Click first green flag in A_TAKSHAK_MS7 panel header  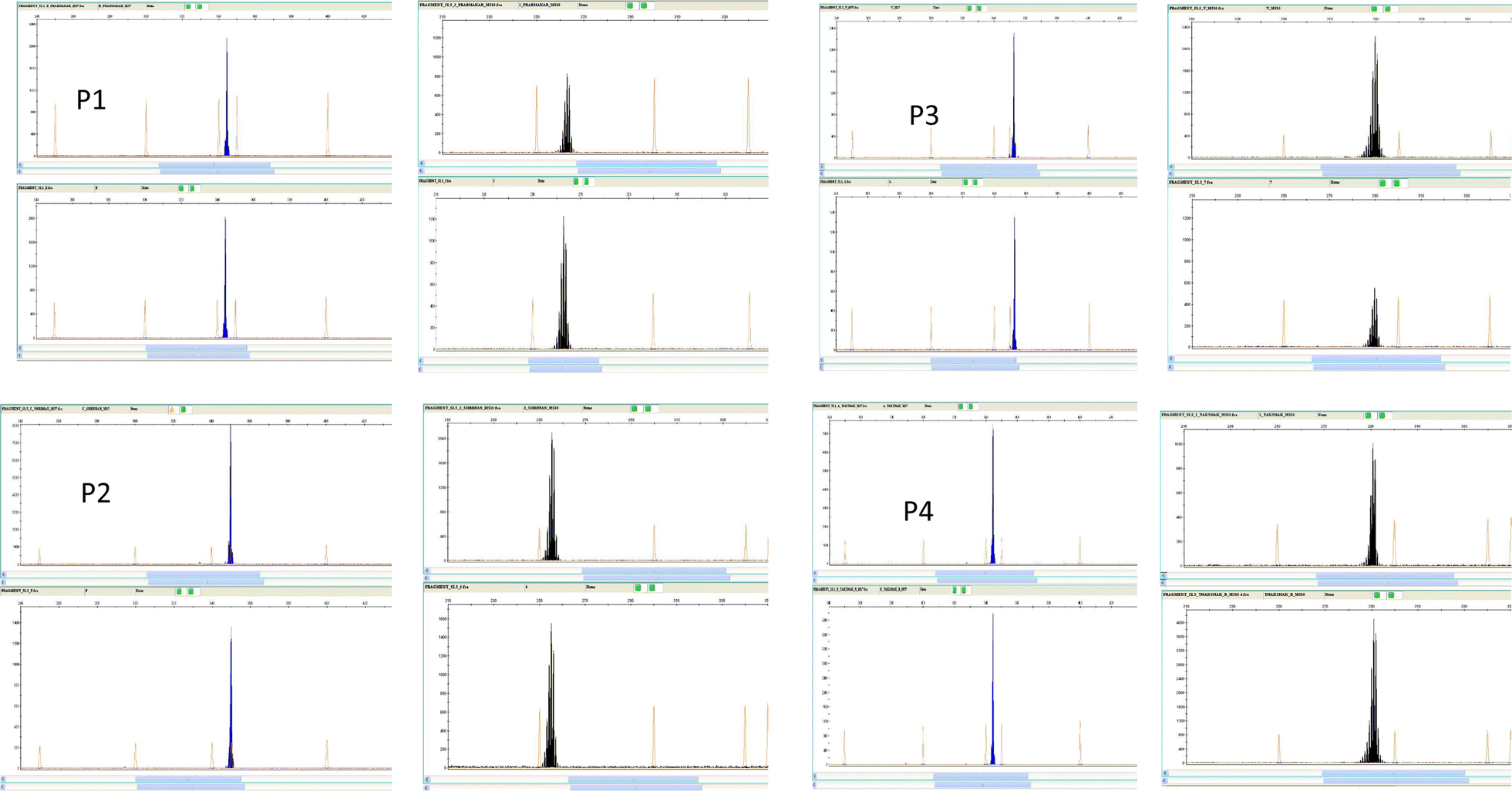pos(961,406)
